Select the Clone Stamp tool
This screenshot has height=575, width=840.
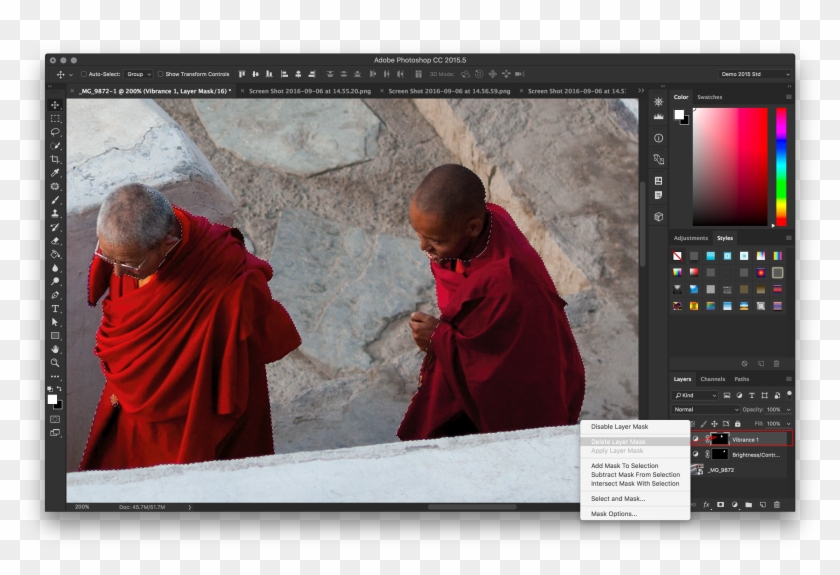click(x=55, y=213)
